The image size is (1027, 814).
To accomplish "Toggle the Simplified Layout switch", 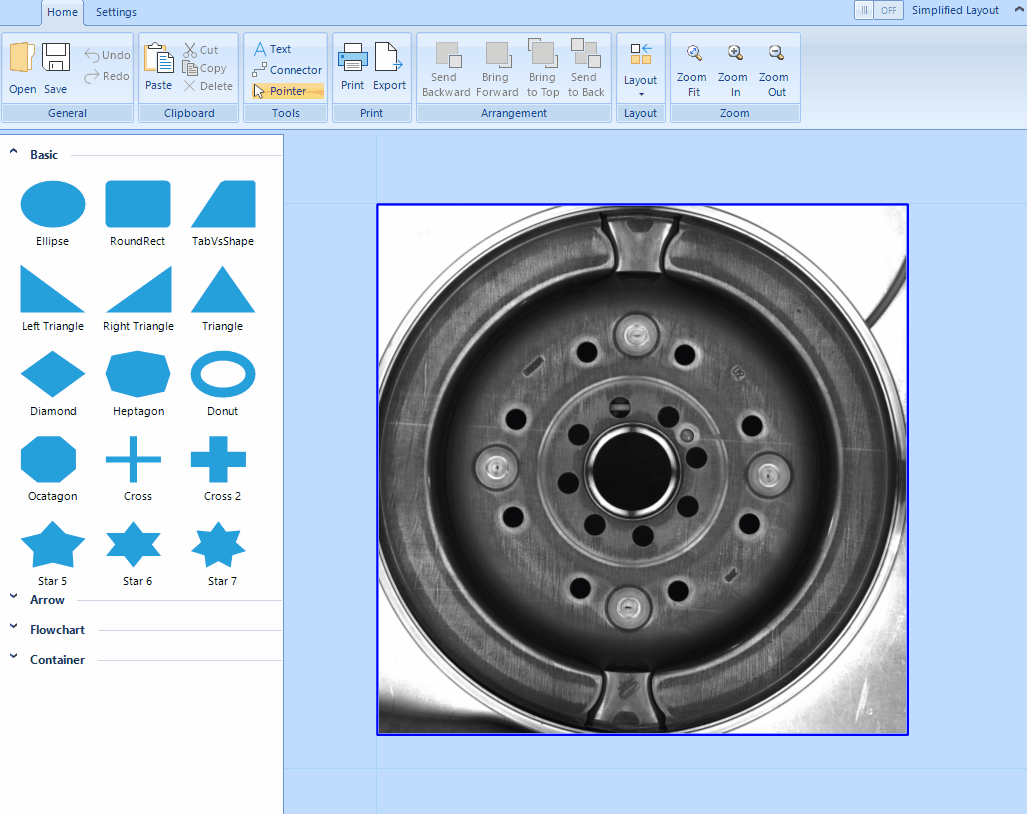I will click(878, 10).
